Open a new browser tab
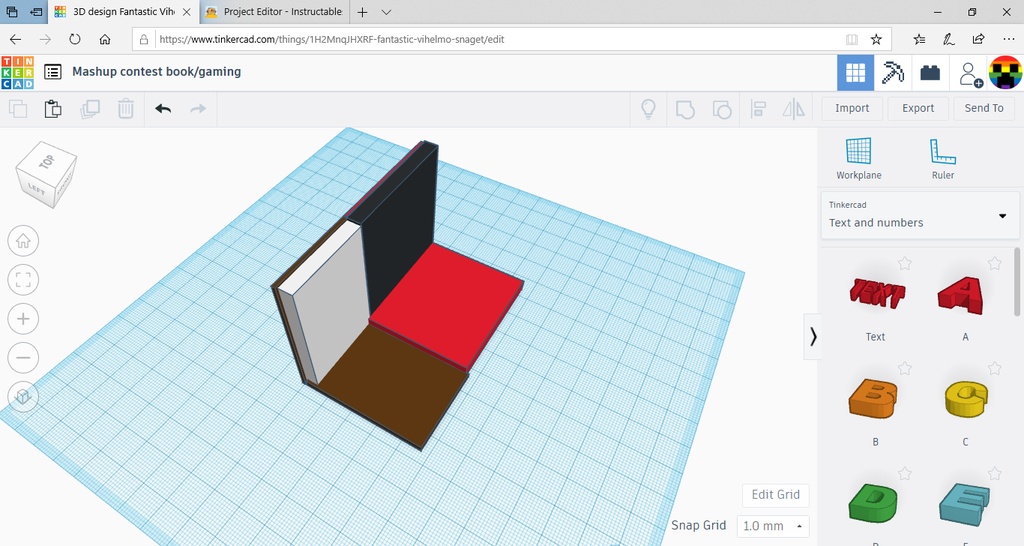This screenshot has width=1024, height=546. tap(362, 12)
